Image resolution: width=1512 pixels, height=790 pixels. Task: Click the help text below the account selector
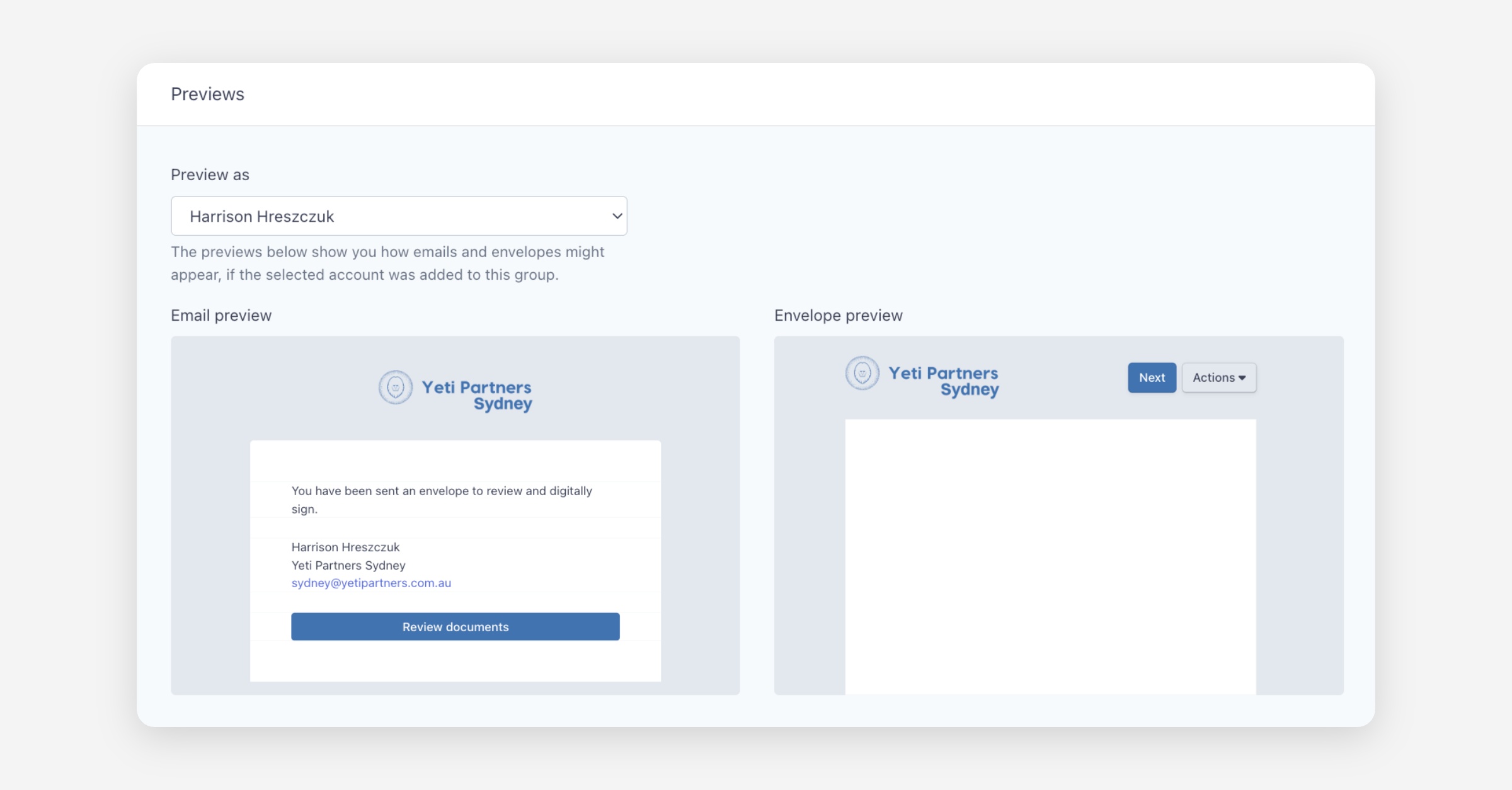pos(387,263)
